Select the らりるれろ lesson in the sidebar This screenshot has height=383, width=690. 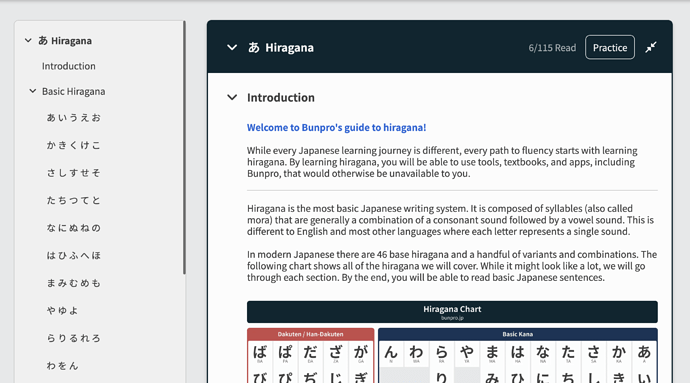[x=73, y=338]
